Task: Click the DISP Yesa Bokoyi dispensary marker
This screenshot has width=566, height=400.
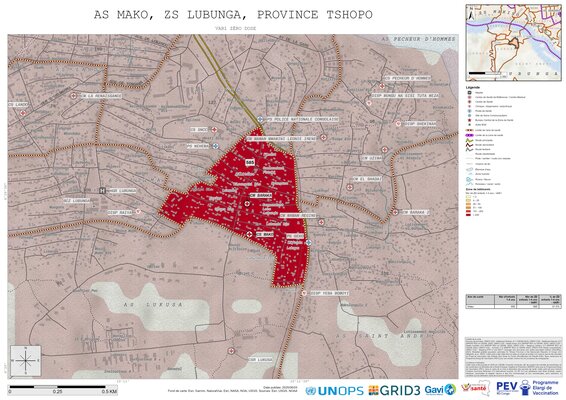Action: click(305, 294)
